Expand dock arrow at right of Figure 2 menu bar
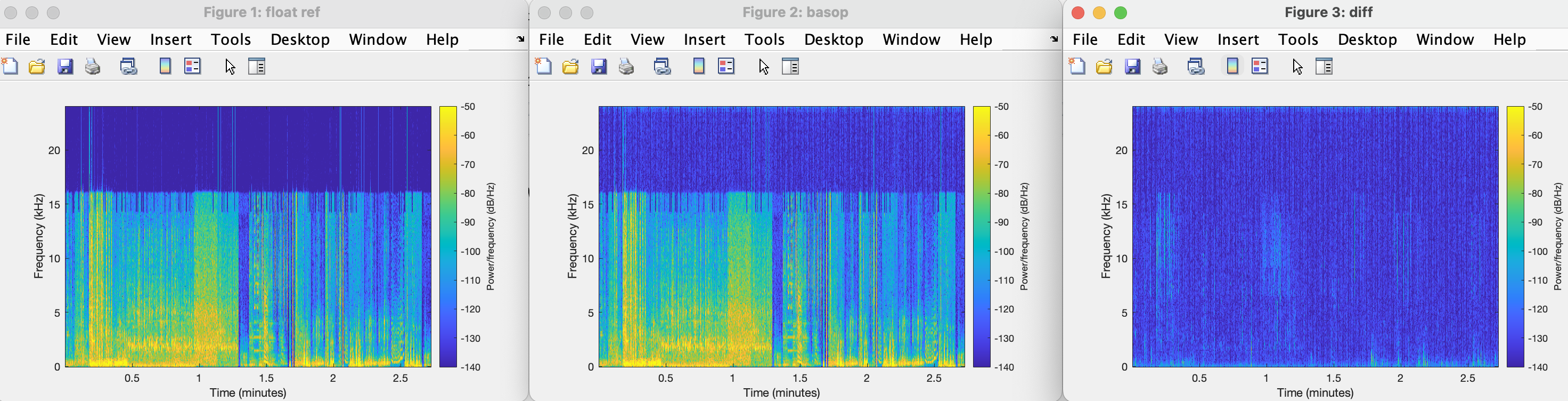Image resolution: width=1568 pixels, height=401 pixels. click(1054, 39)
